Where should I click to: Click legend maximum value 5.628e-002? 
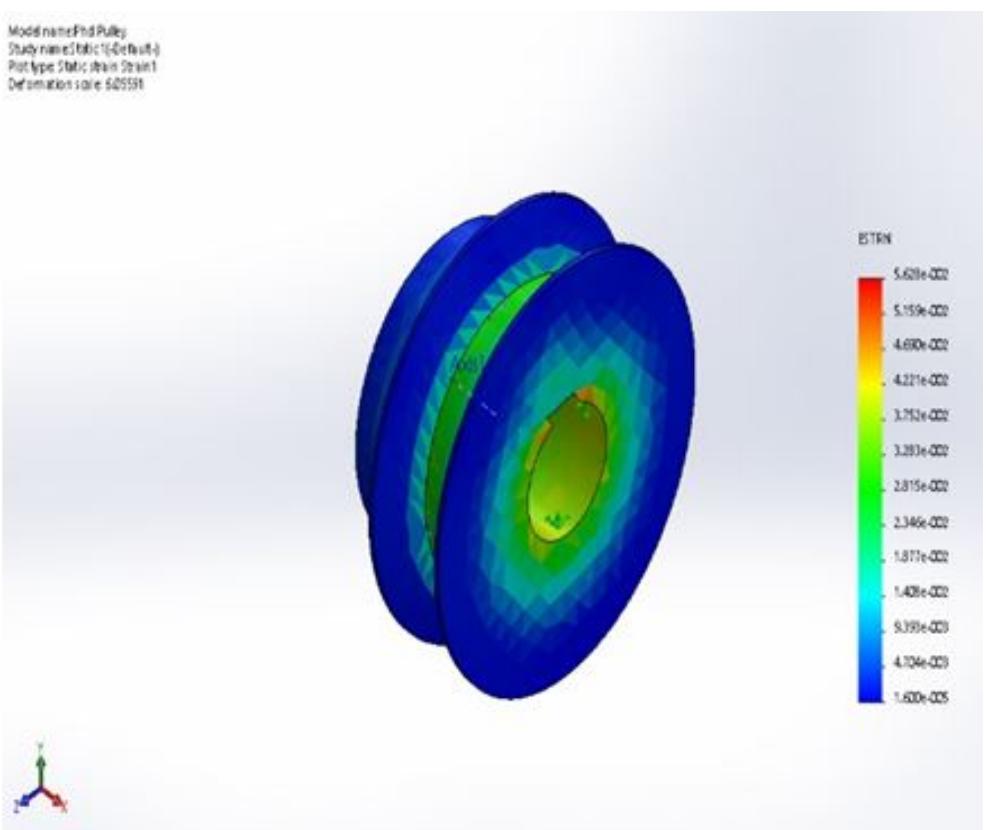(x=921, y=275)
